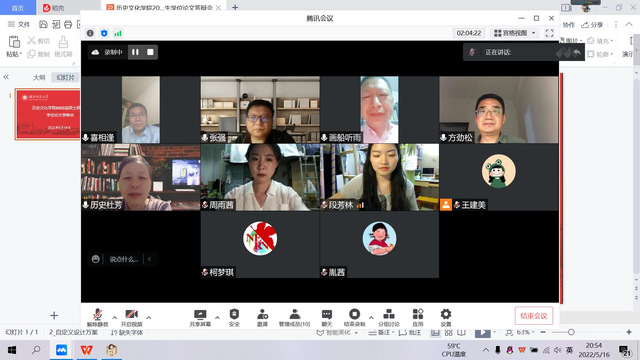
Task: Adjust the WPS zoom slider
Action: click(x=571, y=332)
